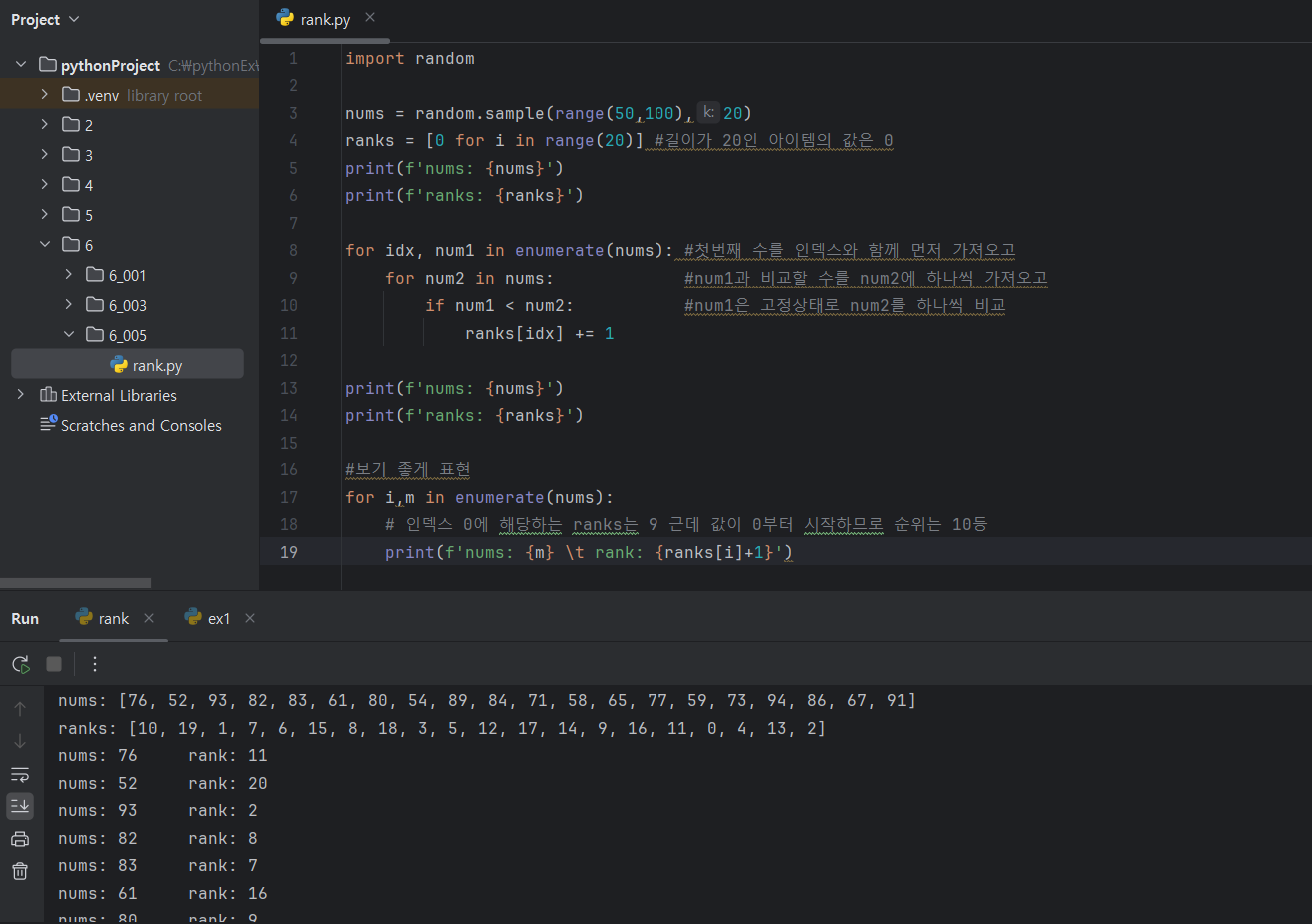Jump up the stack trace arrow
Image resolution: width=1312 pixels, height=924 pixels.
[x=20, y=709]
